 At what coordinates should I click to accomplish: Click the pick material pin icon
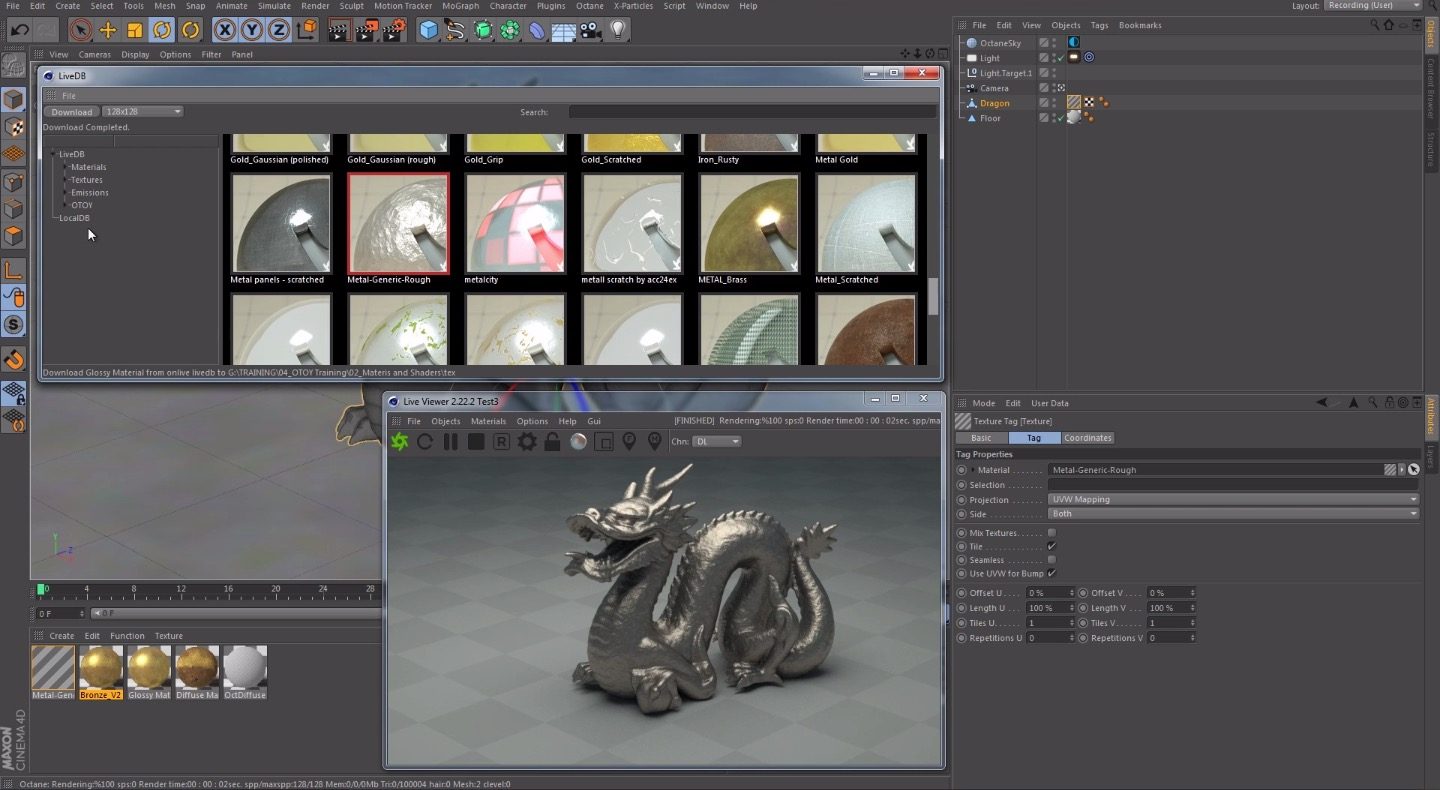point(654,441)
